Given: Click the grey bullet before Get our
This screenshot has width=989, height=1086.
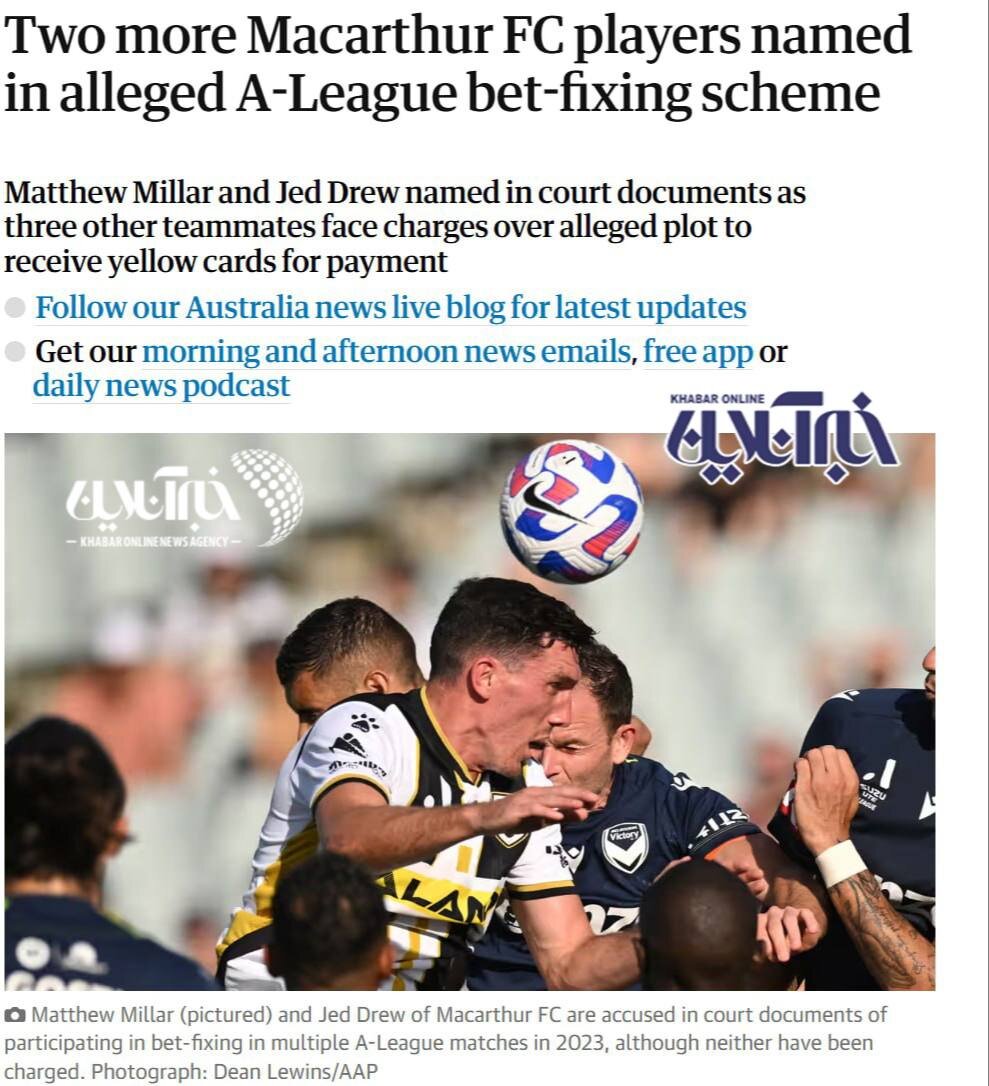Looking at the screenshot, I should point(15,352).
